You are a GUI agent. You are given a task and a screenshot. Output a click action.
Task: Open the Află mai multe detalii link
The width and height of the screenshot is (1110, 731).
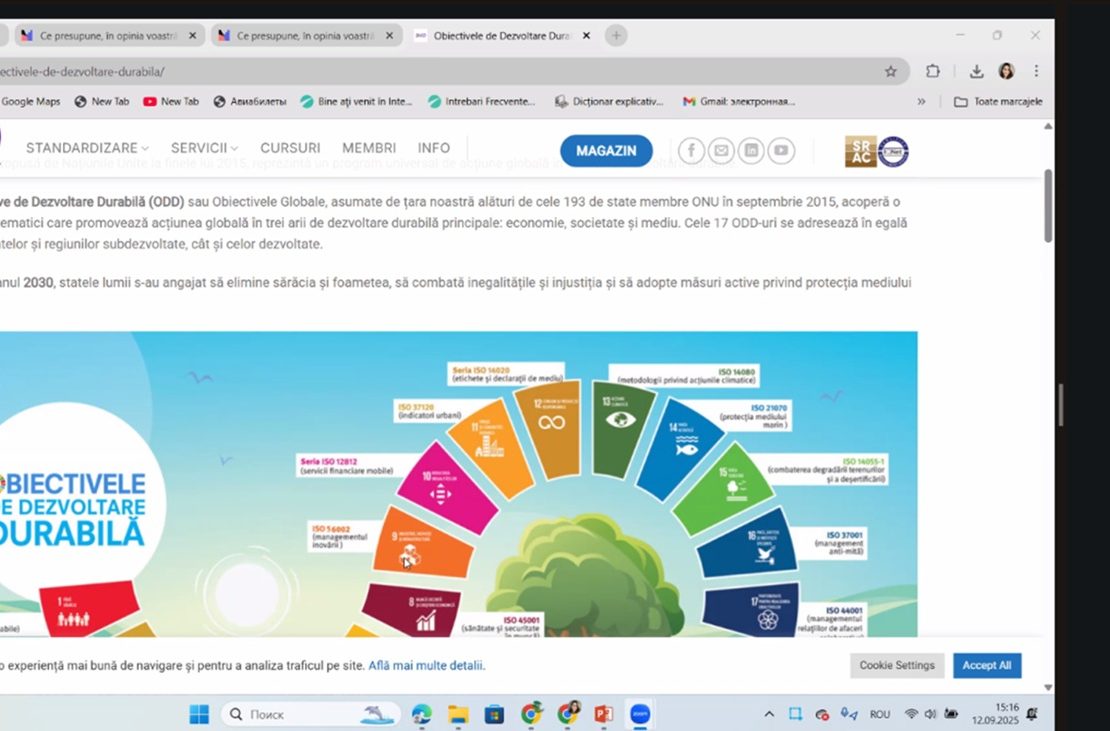(x=426, y=665)
